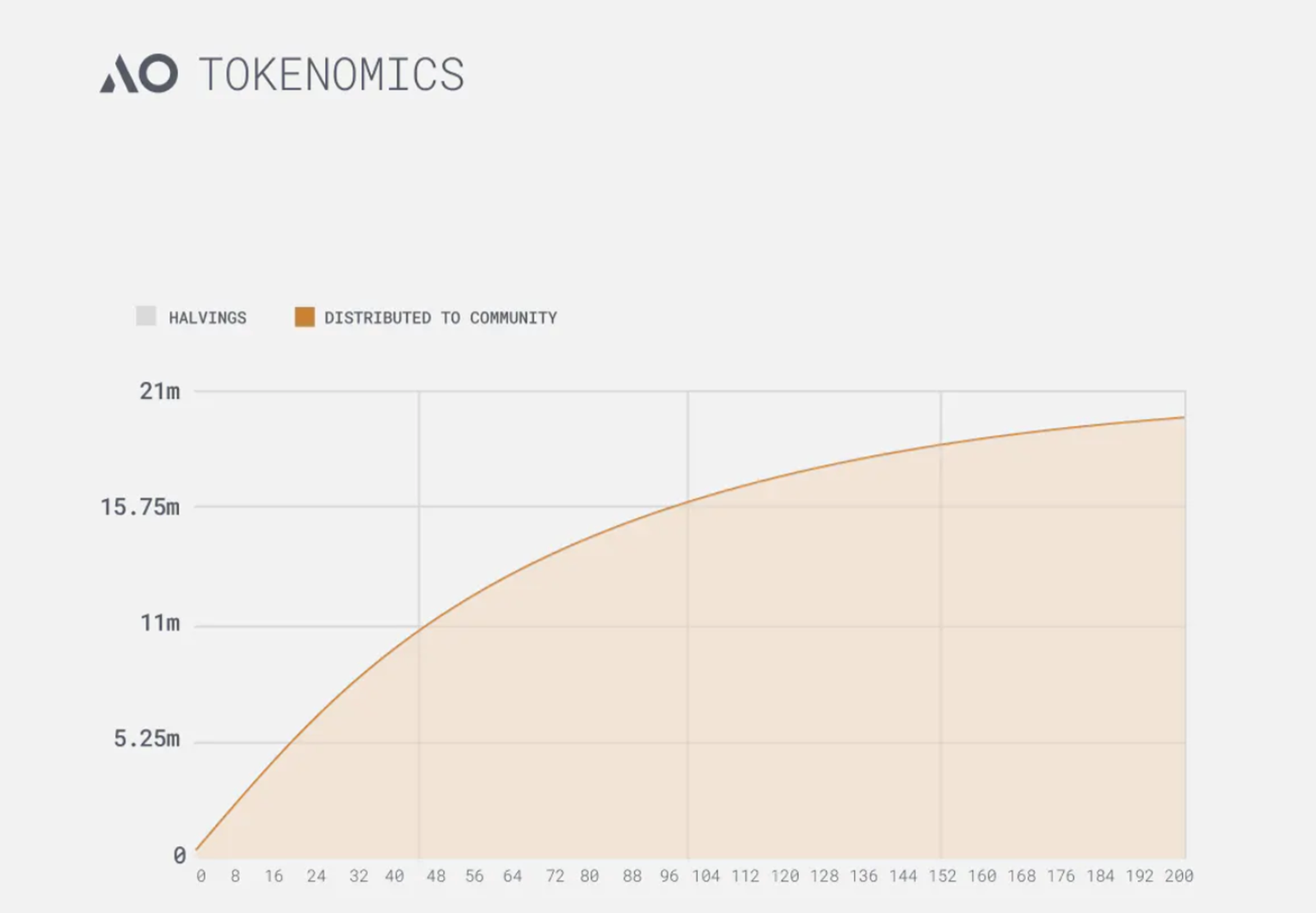1316x913 pixels.
Task: Toggle the orange Distributed to Community swatch
Action: pyautogui.click(x=304, y=317)
